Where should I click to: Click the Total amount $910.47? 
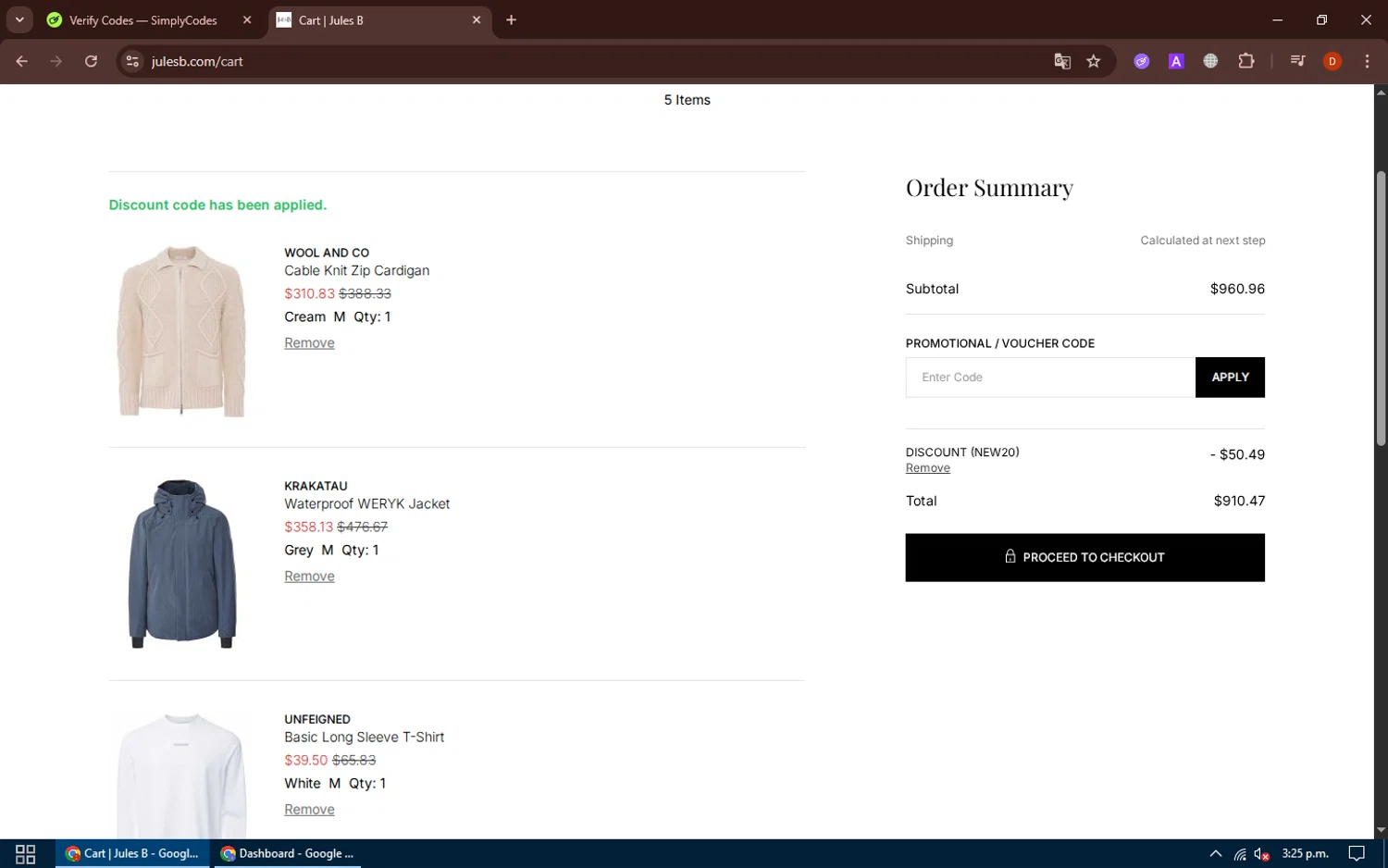point(1239,501)
